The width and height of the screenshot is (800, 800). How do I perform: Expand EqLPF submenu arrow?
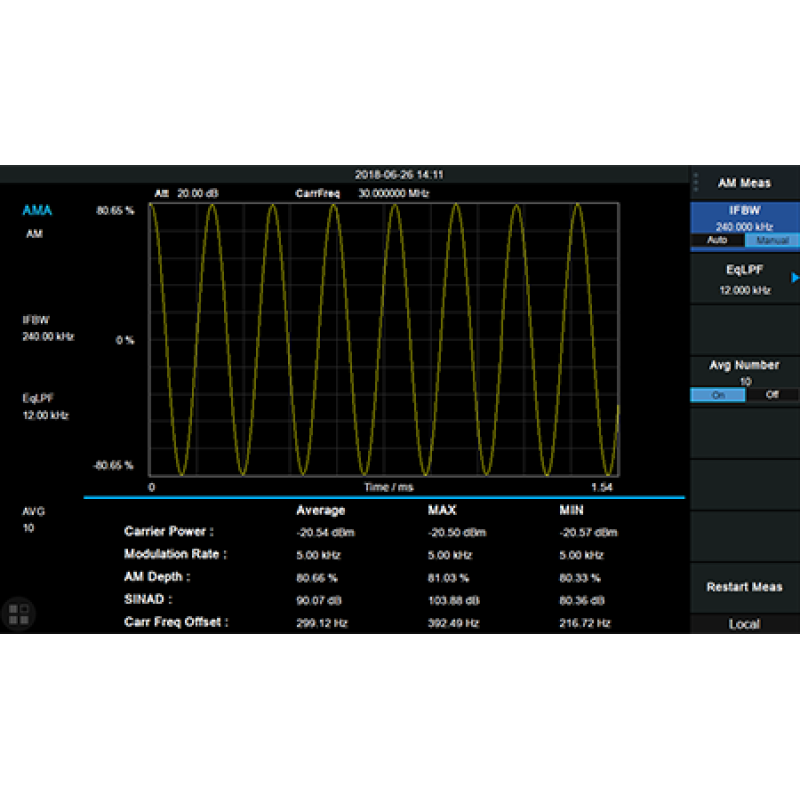(795, 277)
